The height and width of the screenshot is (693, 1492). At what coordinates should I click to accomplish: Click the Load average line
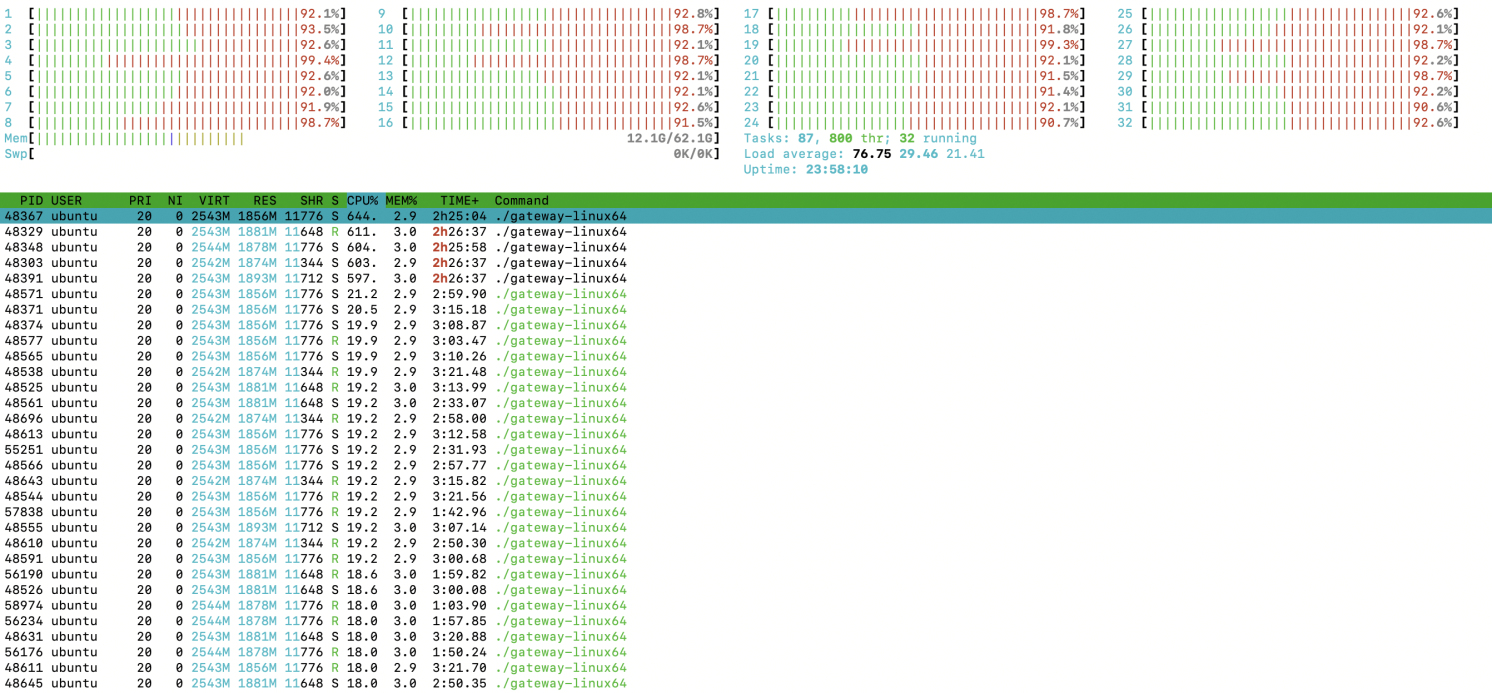(864, 154)
